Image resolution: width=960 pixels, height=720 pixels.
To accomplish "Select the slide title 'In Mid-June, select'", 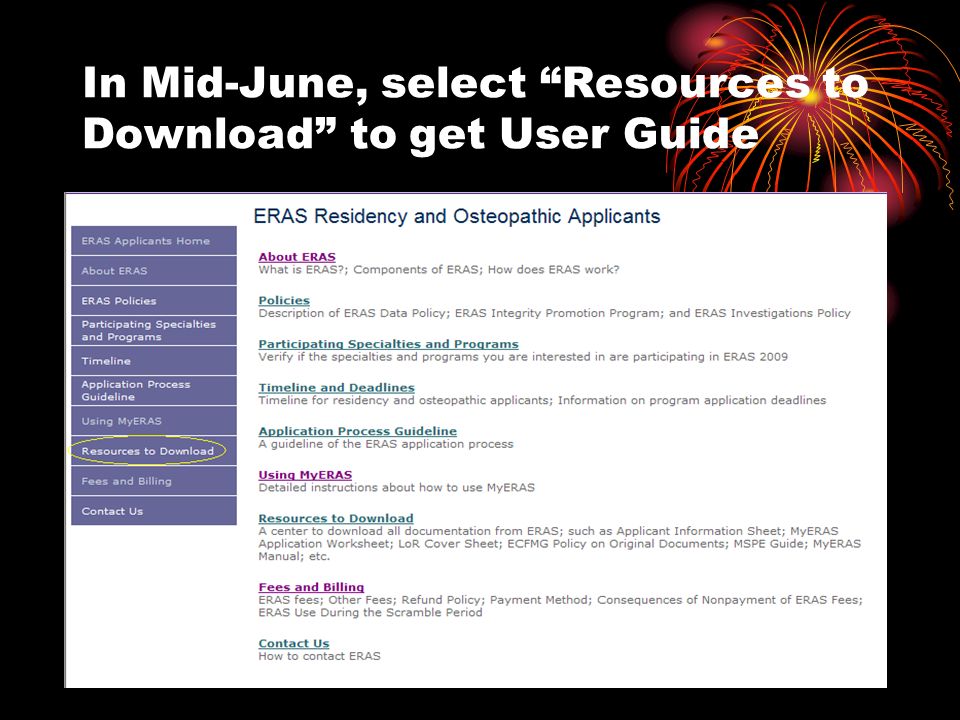I will [x=475, y=108].
